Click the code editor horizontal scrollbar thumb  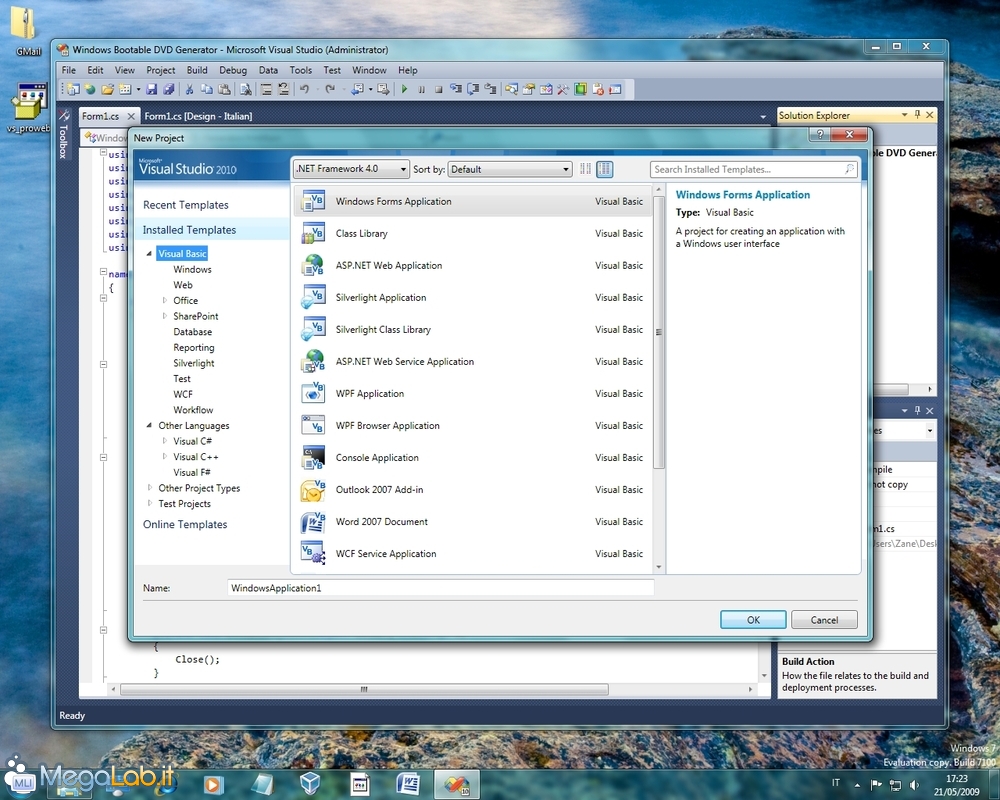point(364,690)
